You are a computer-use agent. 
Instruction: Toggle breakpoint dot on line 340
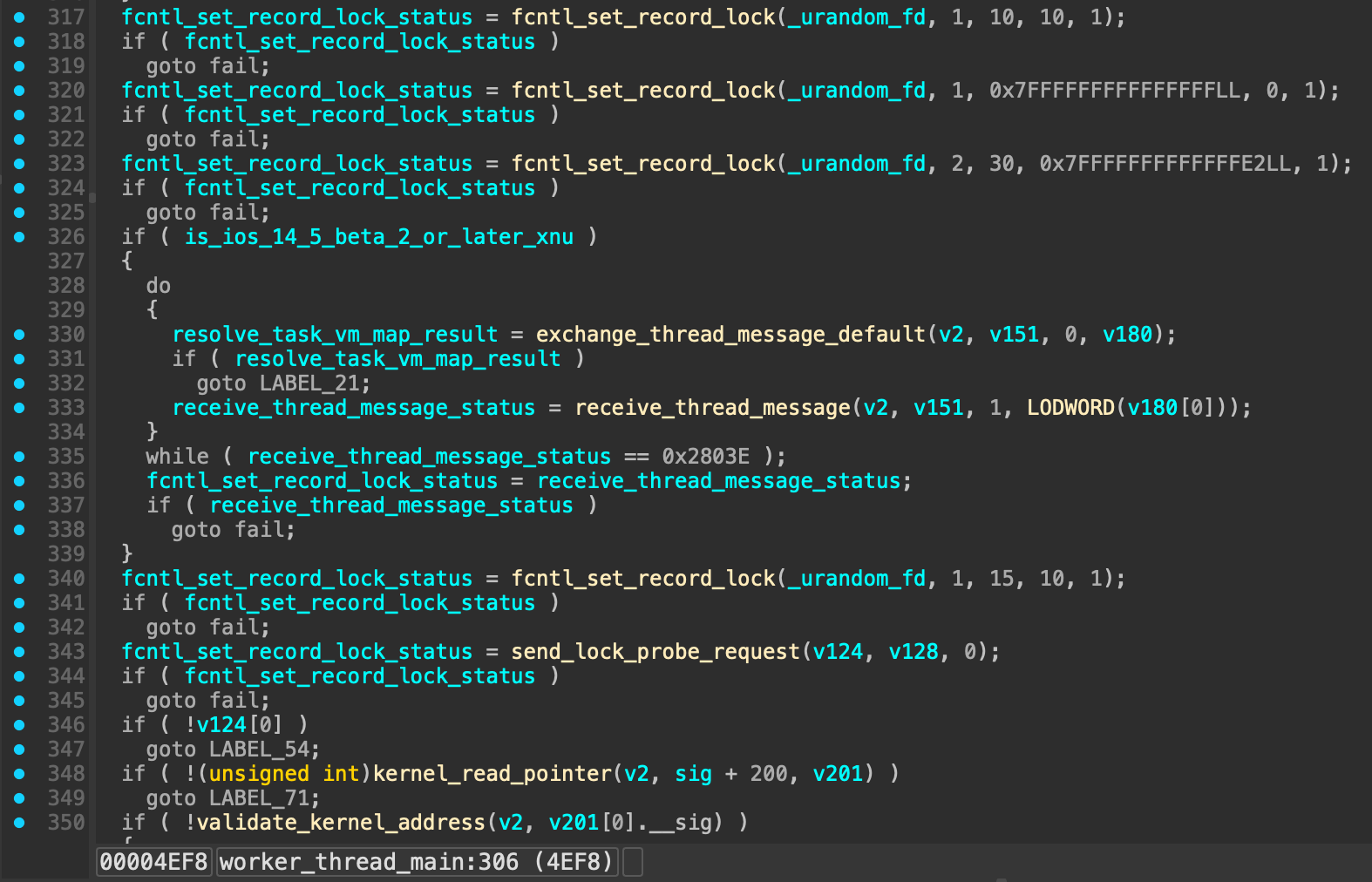pos(19,579)
